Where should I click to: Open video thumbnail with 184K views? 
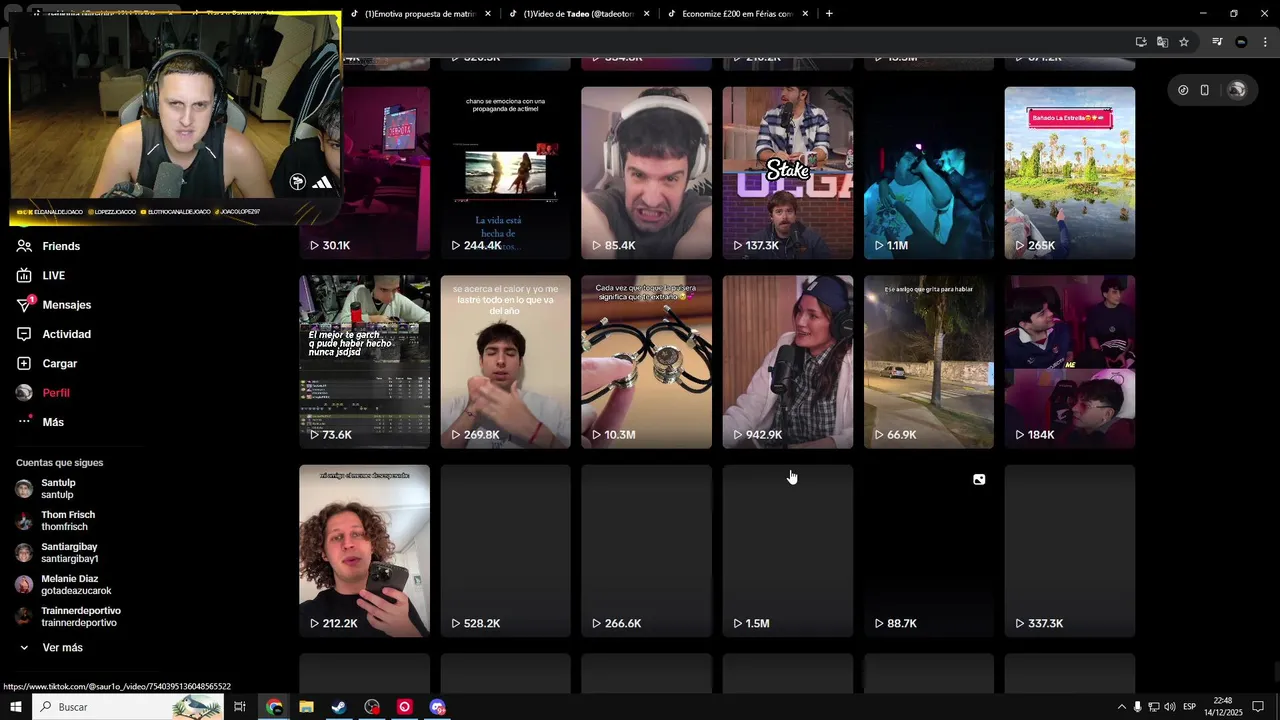(x=1070, y=362)
